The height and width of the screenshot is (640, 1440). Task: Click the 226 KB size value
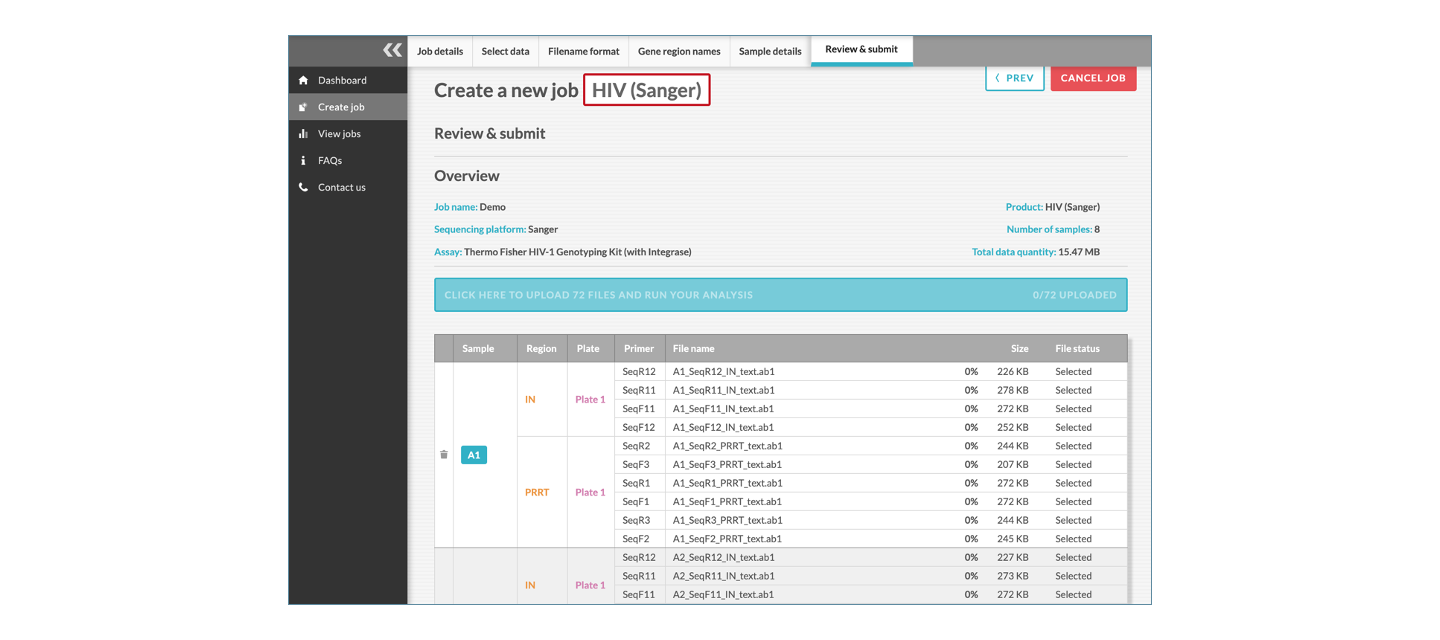click(1013, 372)
